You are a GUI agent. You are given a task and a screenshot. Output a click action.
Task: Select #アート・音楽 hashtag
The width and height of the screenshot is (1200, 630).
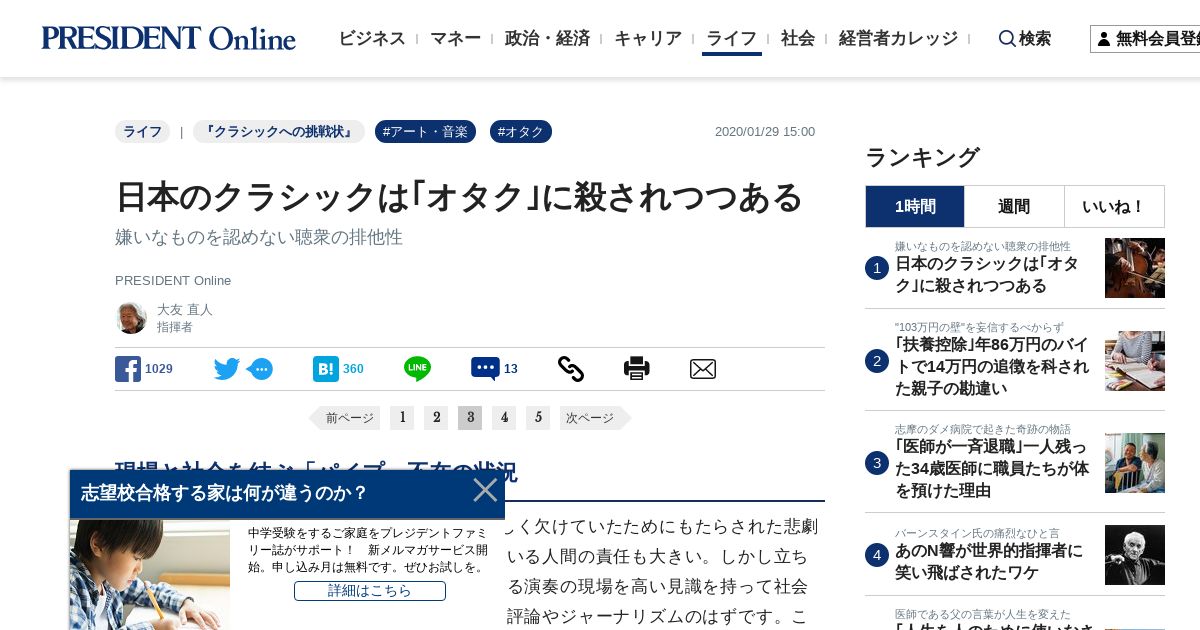(425, 132)
